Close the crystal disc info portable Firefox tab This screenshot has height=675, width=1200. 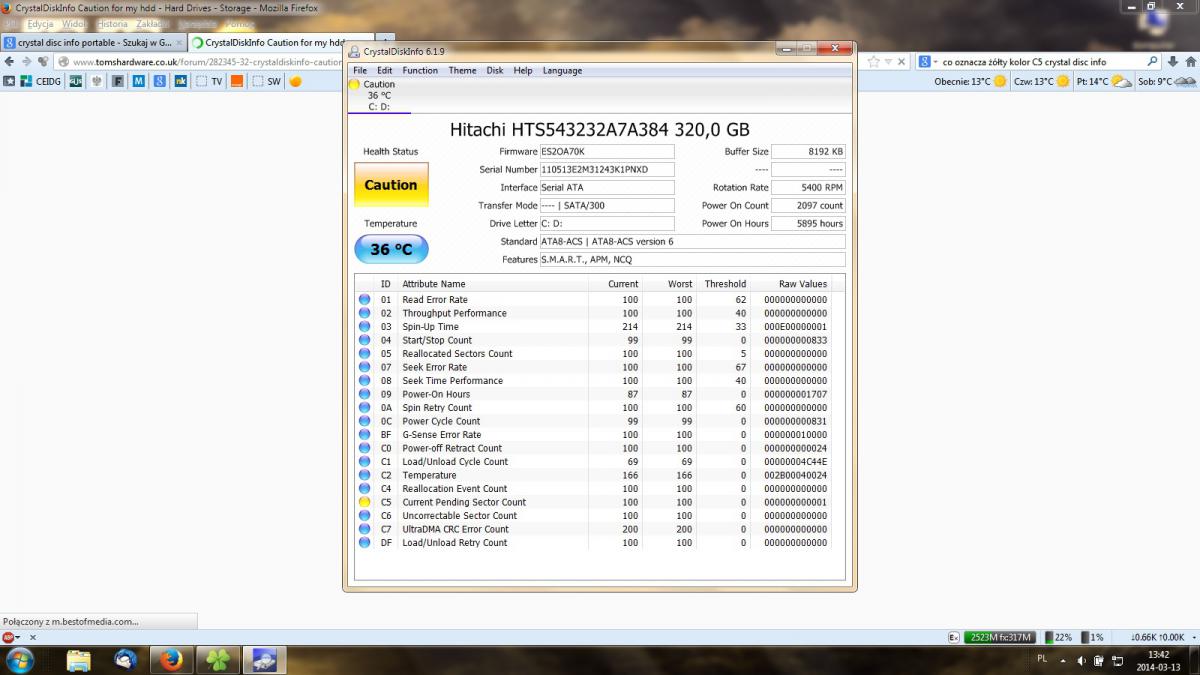pos(179,43)
